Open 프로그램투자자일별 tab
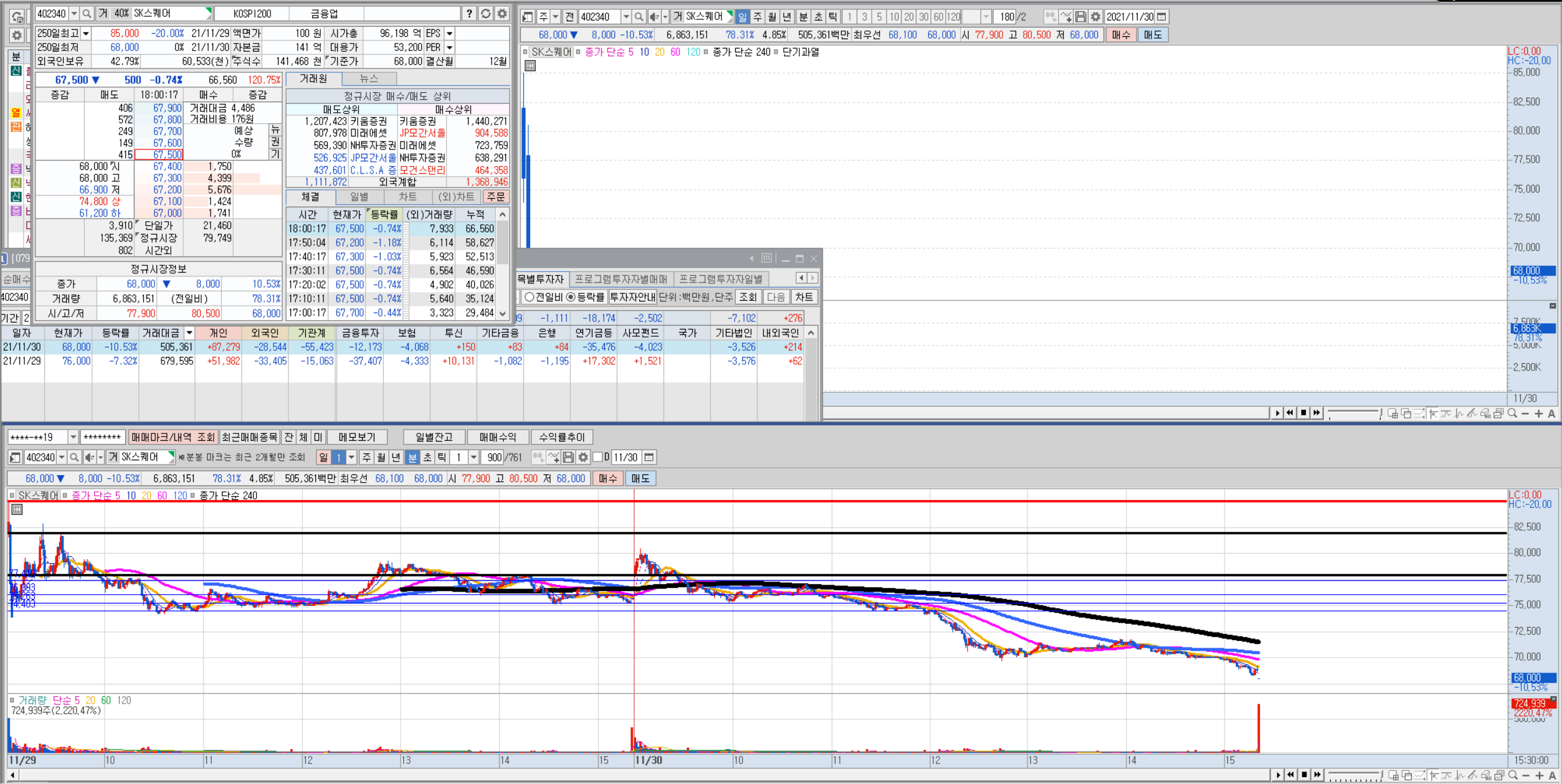The height and width of the screenshot is (784, 1562). [721, 279]
